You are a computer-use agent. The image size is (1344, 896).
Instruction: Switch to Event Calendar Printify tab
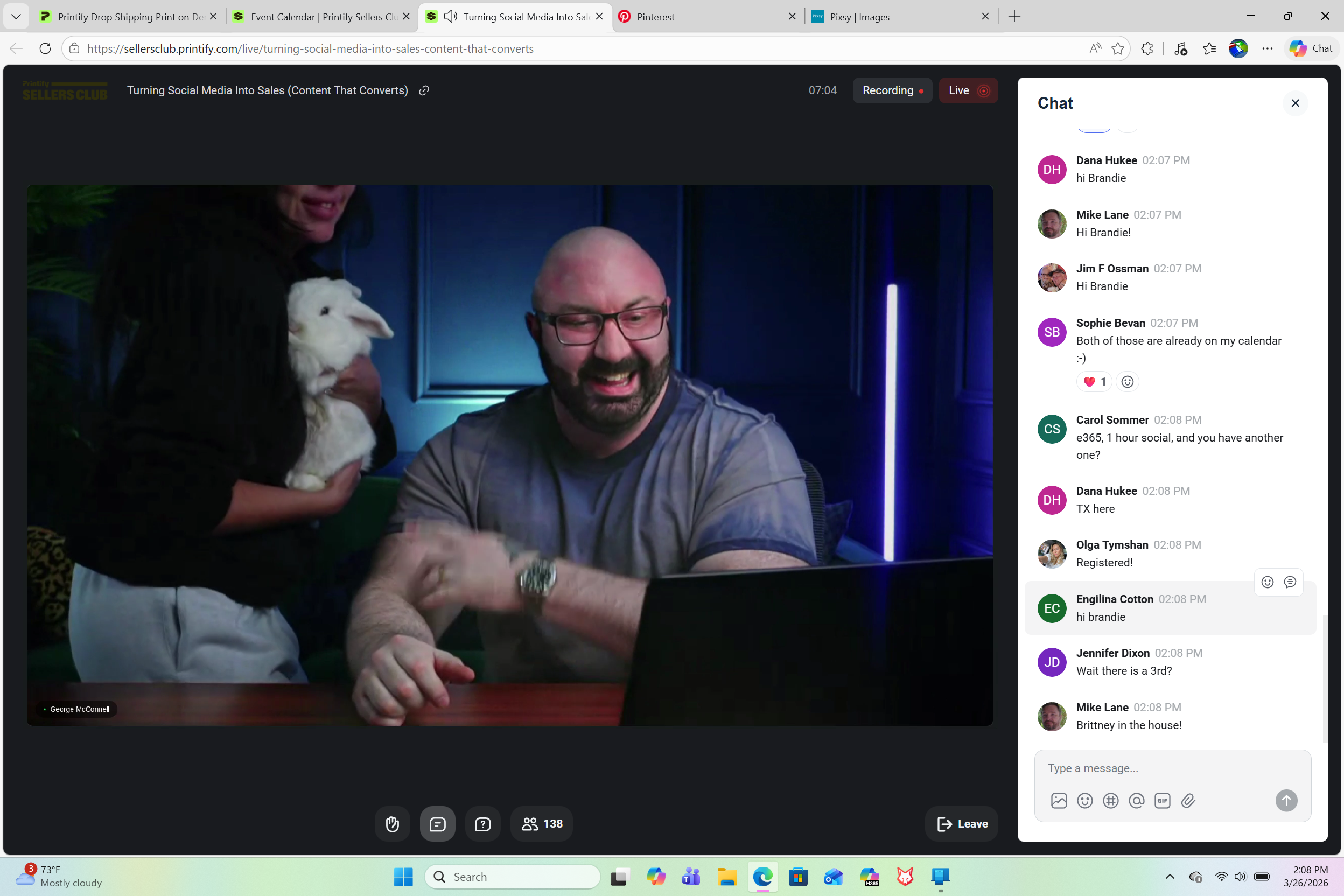321,17
